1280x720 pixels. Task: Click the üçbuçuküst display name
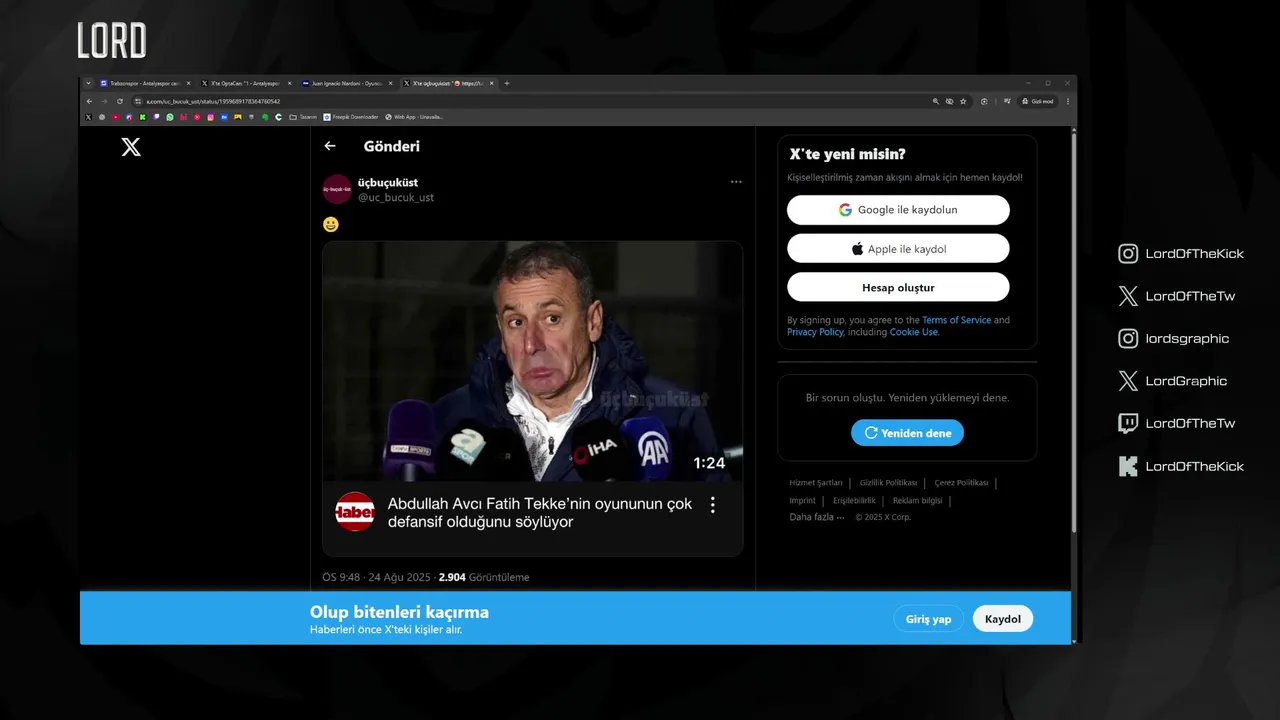(x=388, y=182)
